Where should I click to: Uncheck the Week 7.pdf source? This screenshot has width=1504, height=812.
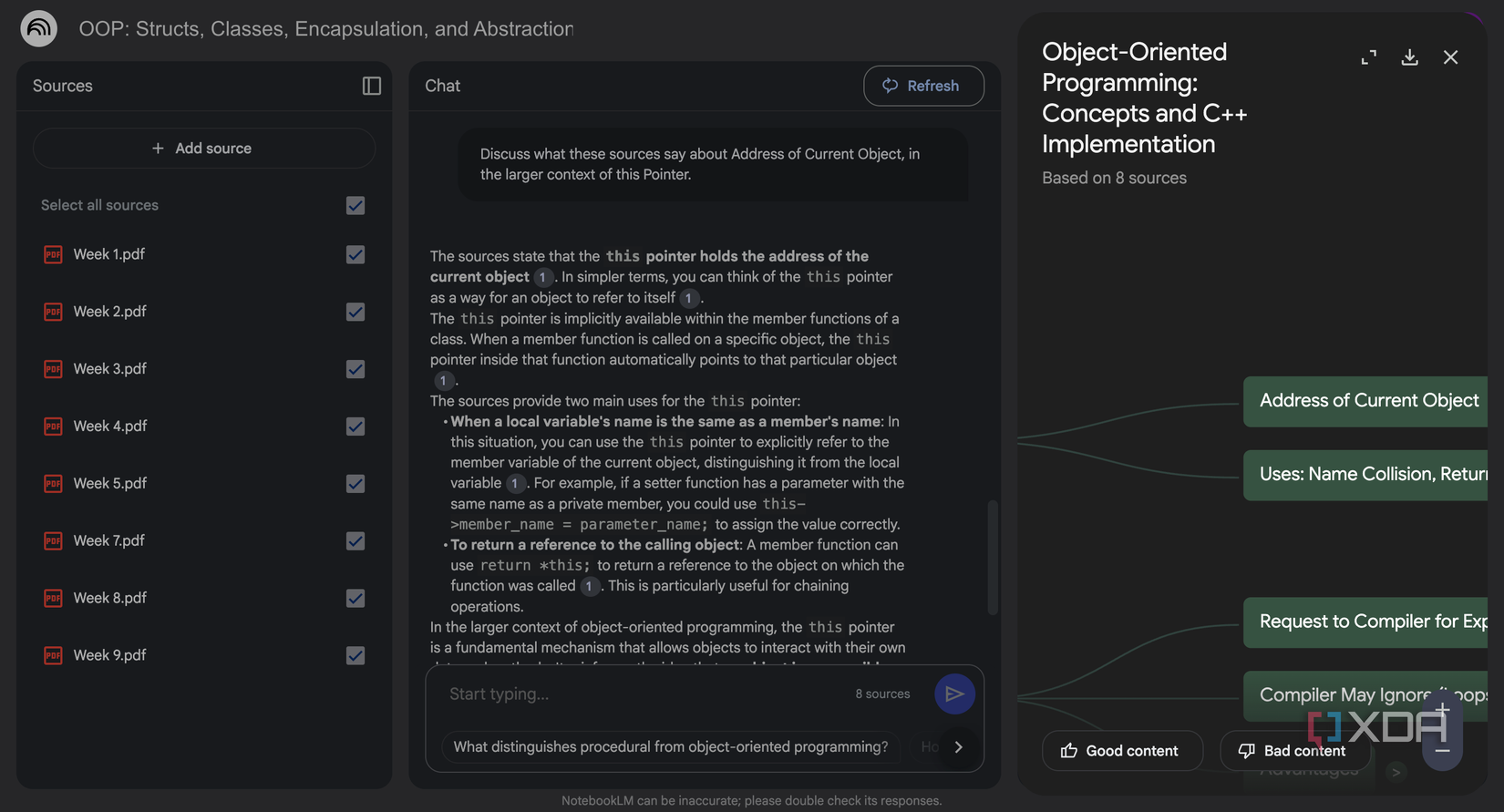point(355,541)
